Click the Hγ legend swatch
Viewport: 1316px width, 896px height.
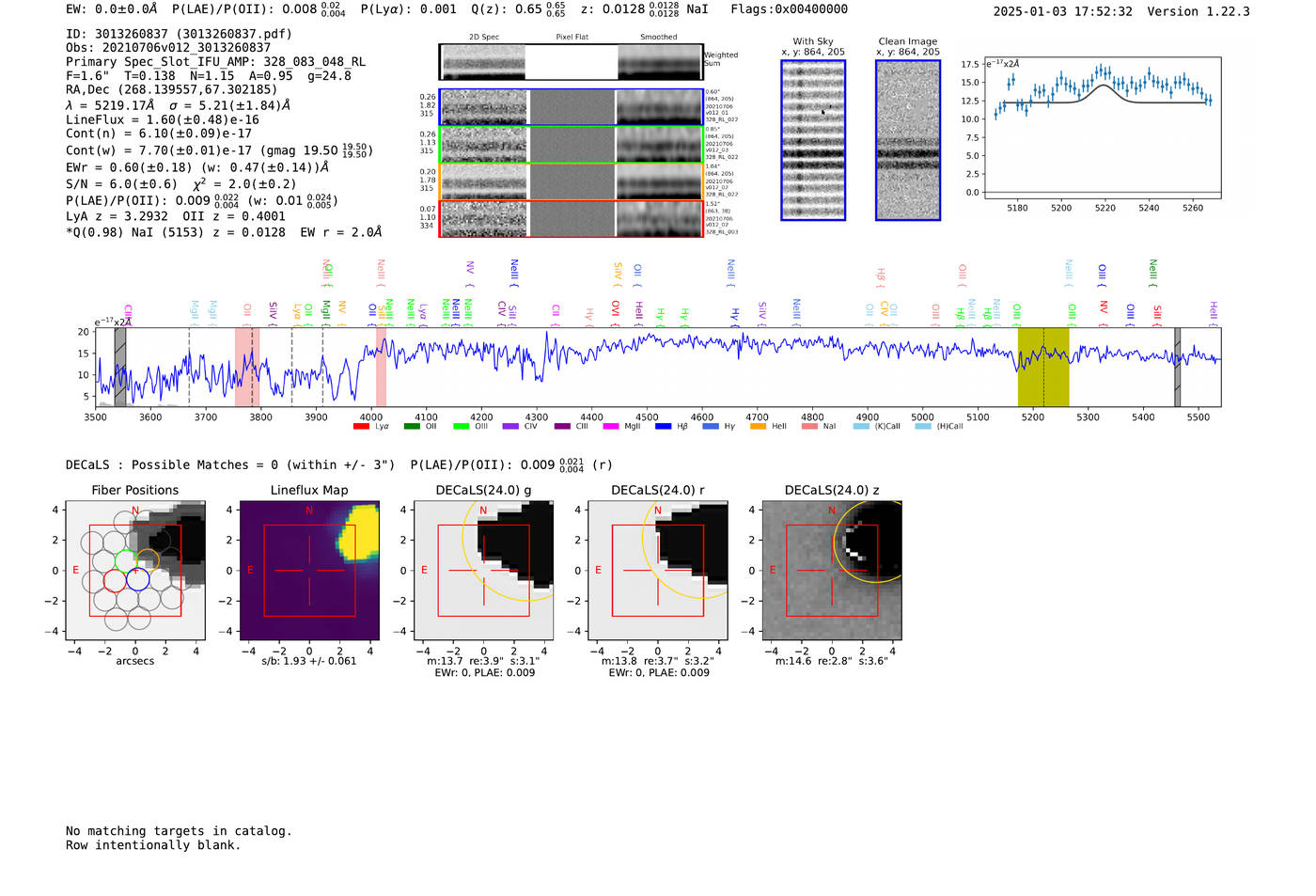click(x=711, y=427)
